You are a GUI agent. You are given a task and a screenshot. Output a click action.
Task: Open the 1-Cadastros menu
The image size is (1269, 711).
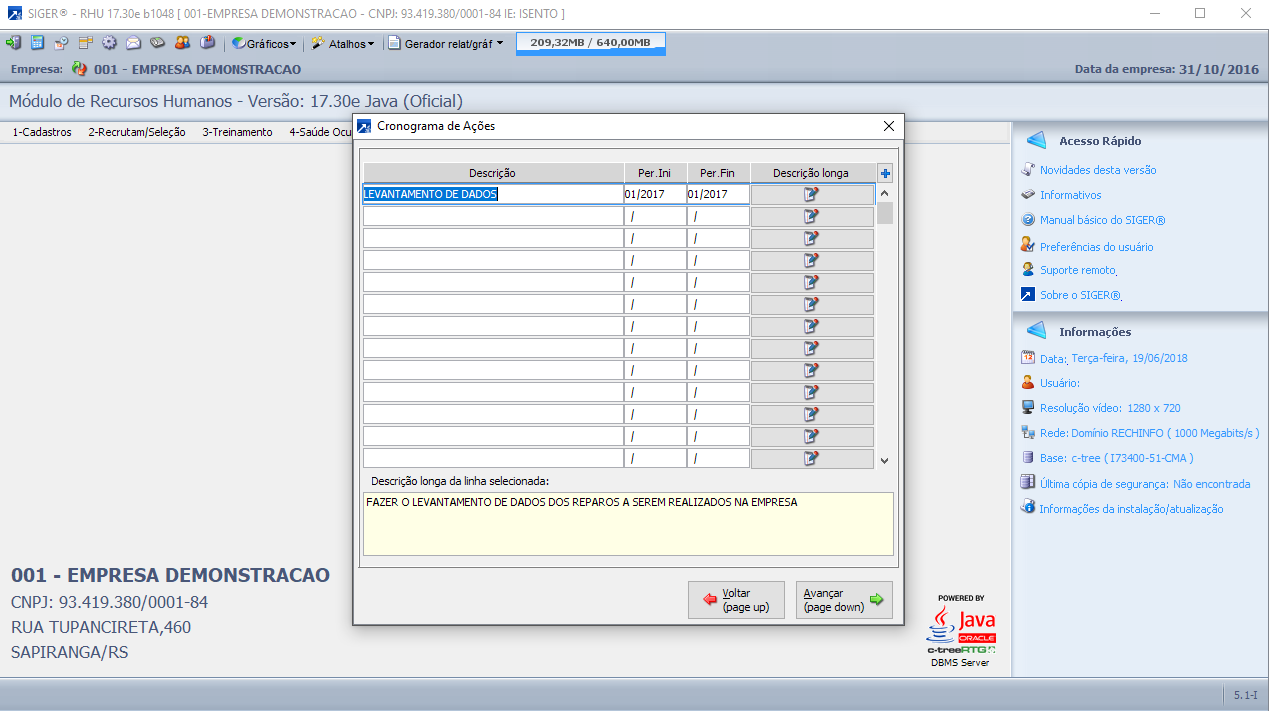coord(42,132)
